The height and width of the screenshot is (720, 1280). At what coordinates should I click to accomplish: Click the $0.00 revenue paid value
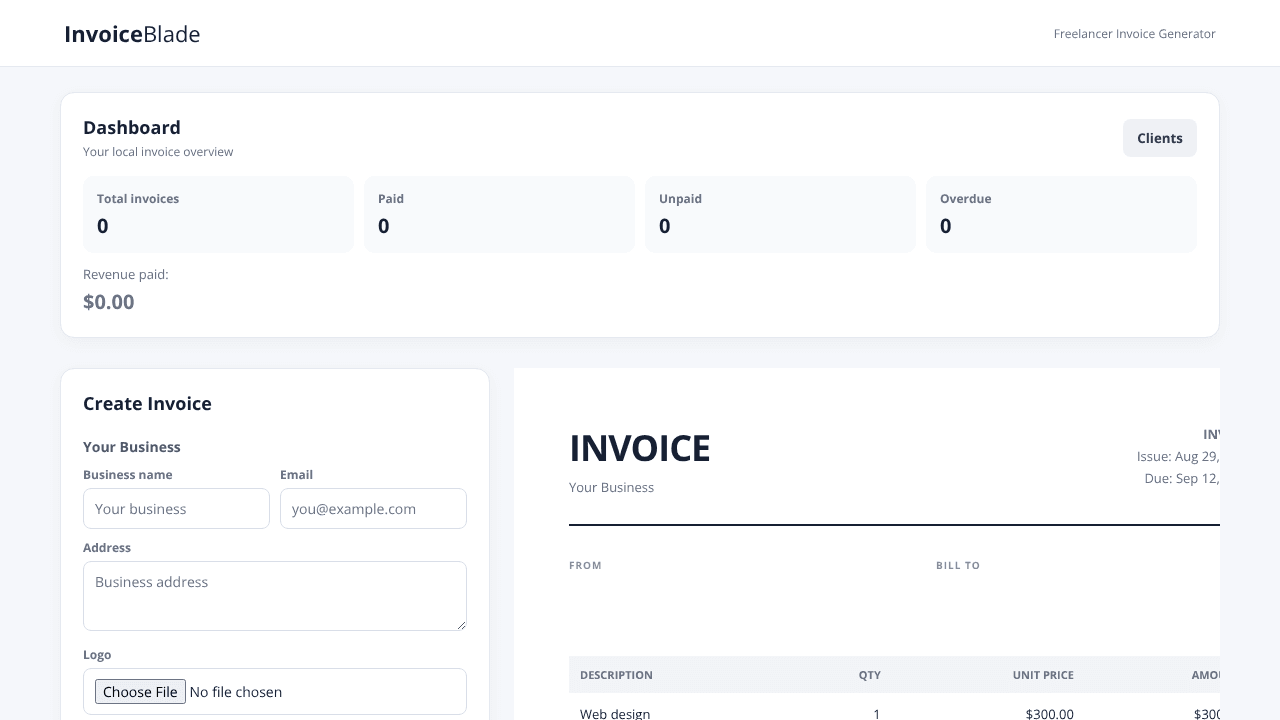click(108, 302)
